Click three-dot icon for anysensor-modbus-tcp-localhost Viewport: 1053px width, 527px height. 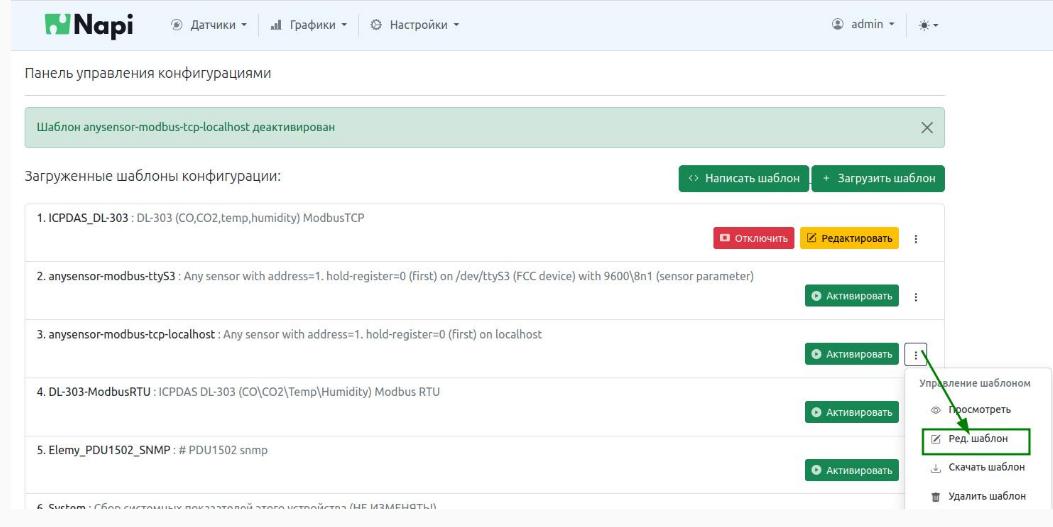pyautogui.click(x=916, y=354)
